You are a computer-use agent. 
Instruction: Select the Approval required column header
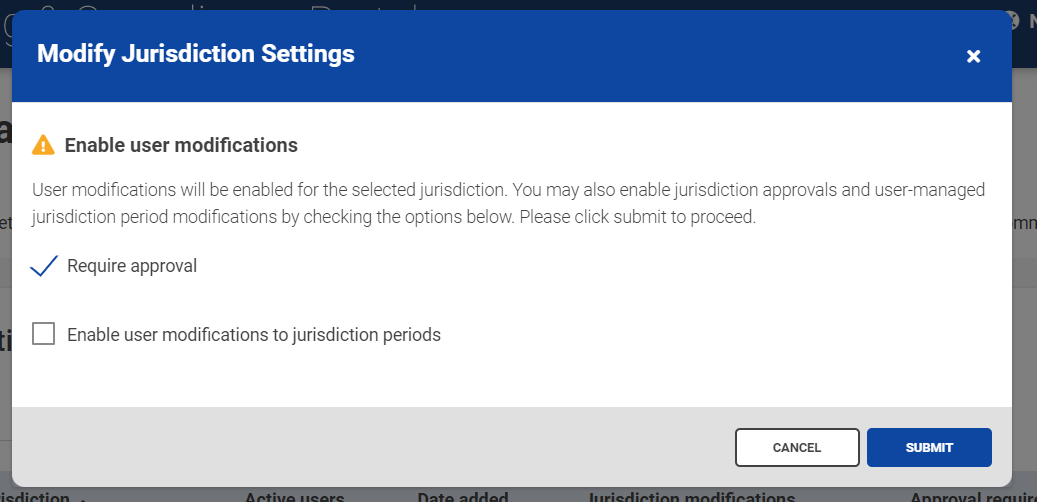970,496
